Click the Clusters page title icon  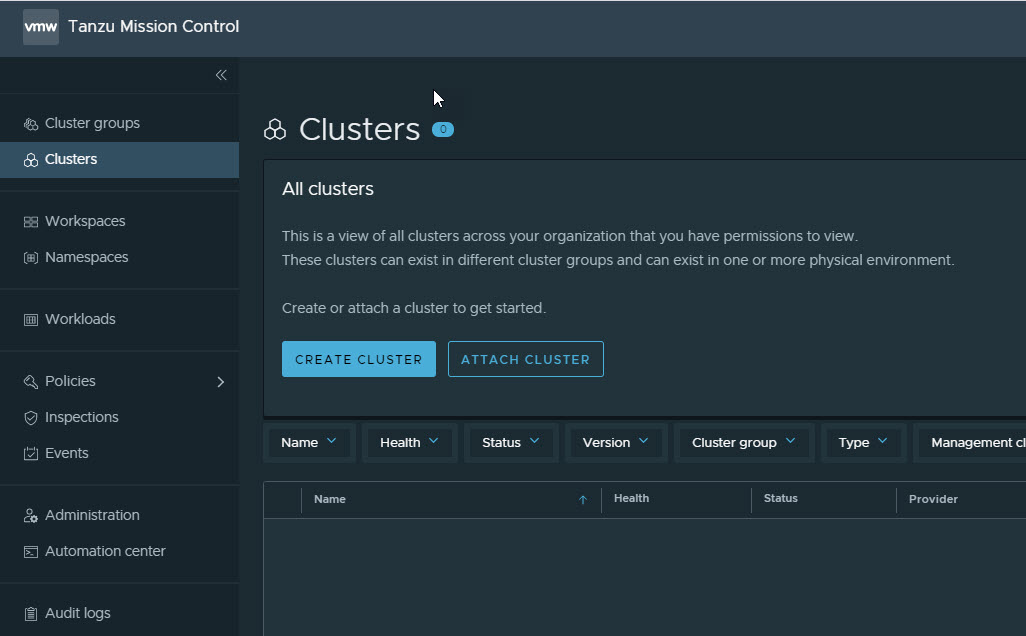(275, 130)
